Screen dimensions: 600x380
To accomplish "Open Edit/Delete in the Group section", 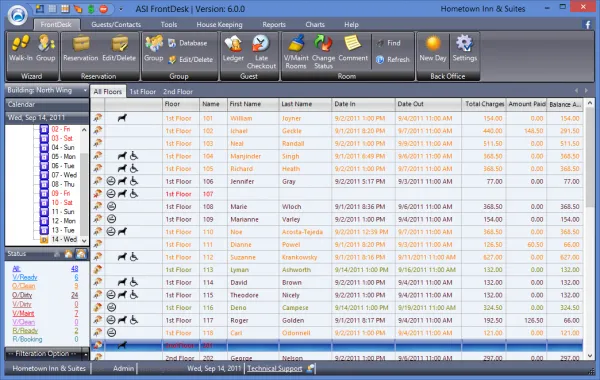I will 191,60.
